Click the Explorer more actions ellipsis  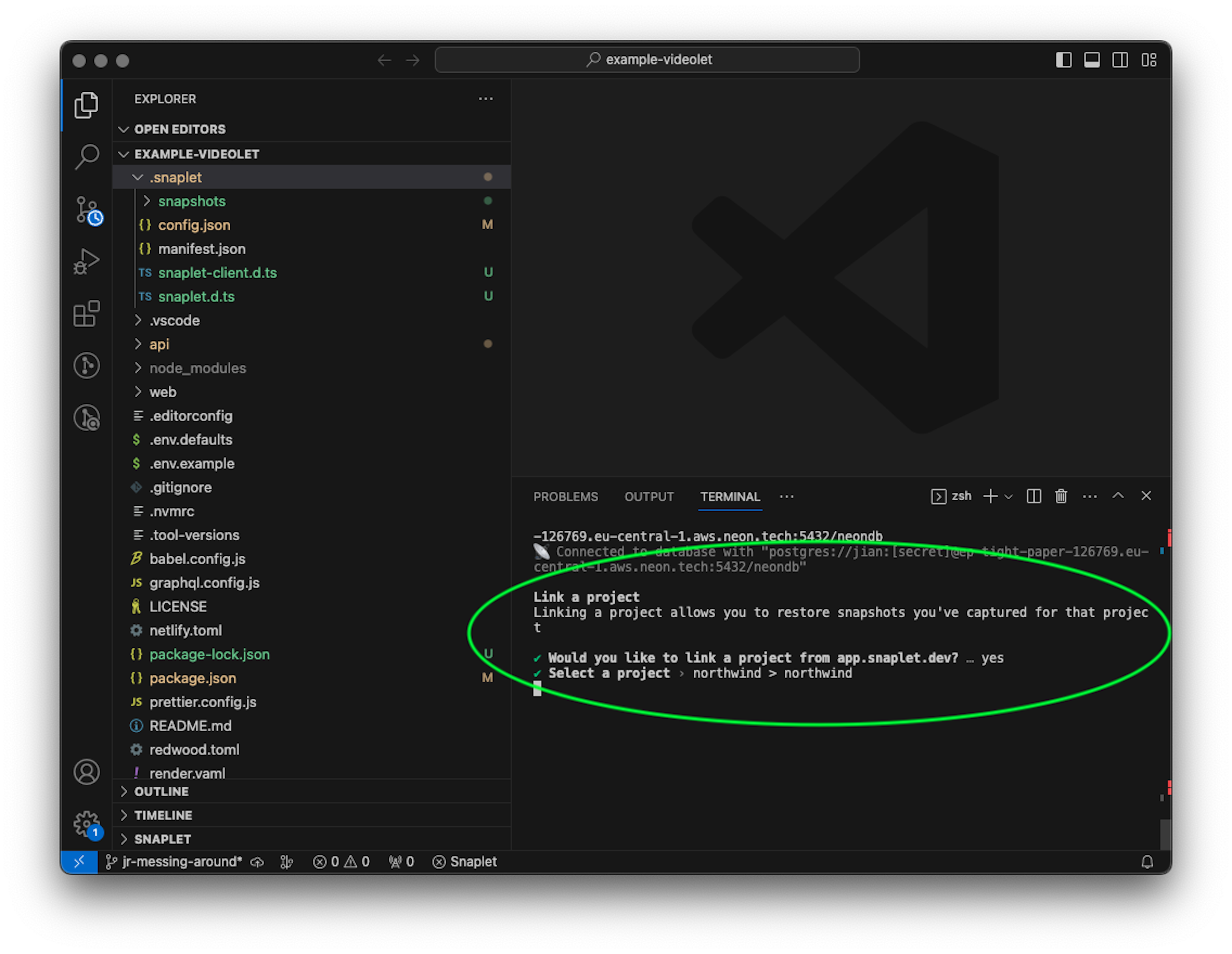tap(485, 99)
